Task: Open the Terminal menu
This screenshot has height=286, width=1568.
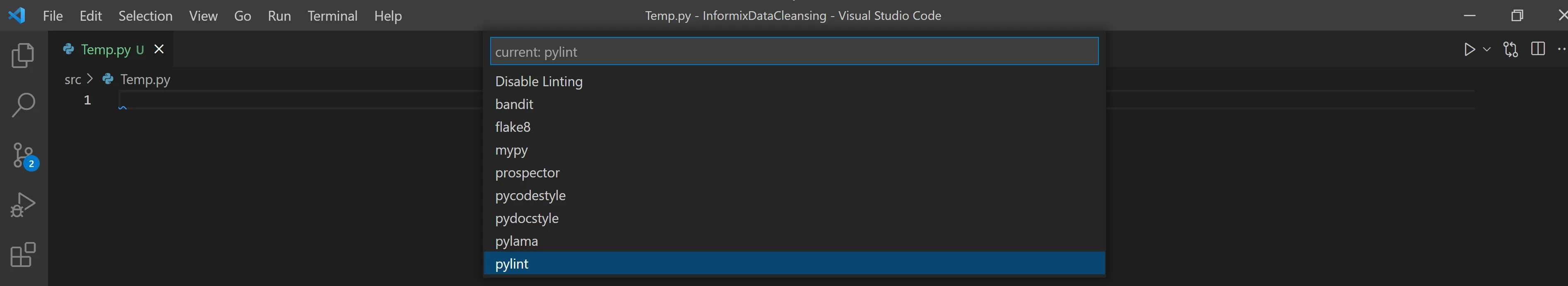Action: [x=332, y=16]
